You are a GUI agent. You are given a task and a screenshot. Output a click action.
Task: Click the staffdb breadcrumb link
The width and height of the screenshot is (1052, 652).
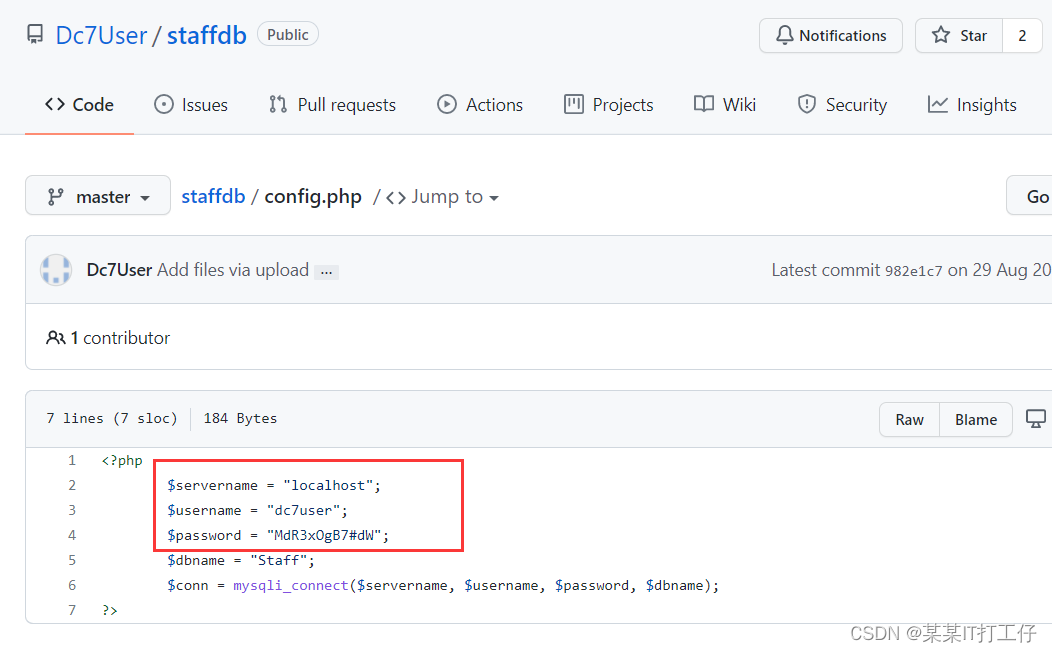[x=213, y=196]
